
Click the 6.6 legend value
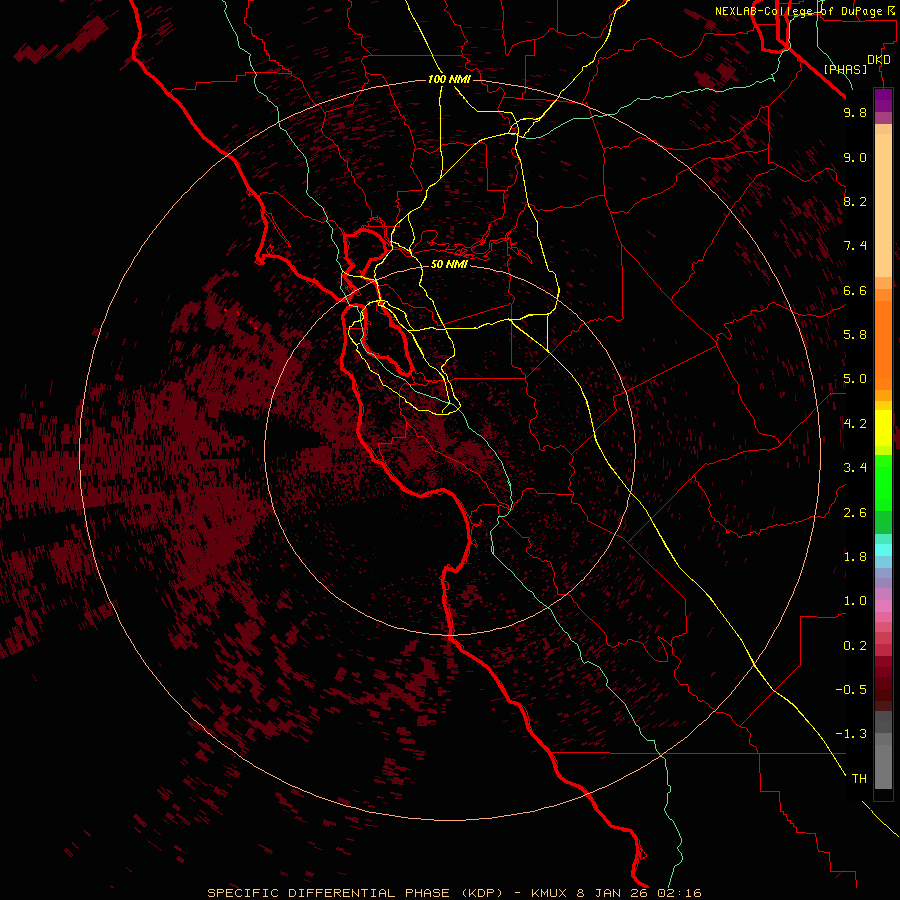click(x=855, y=290)
